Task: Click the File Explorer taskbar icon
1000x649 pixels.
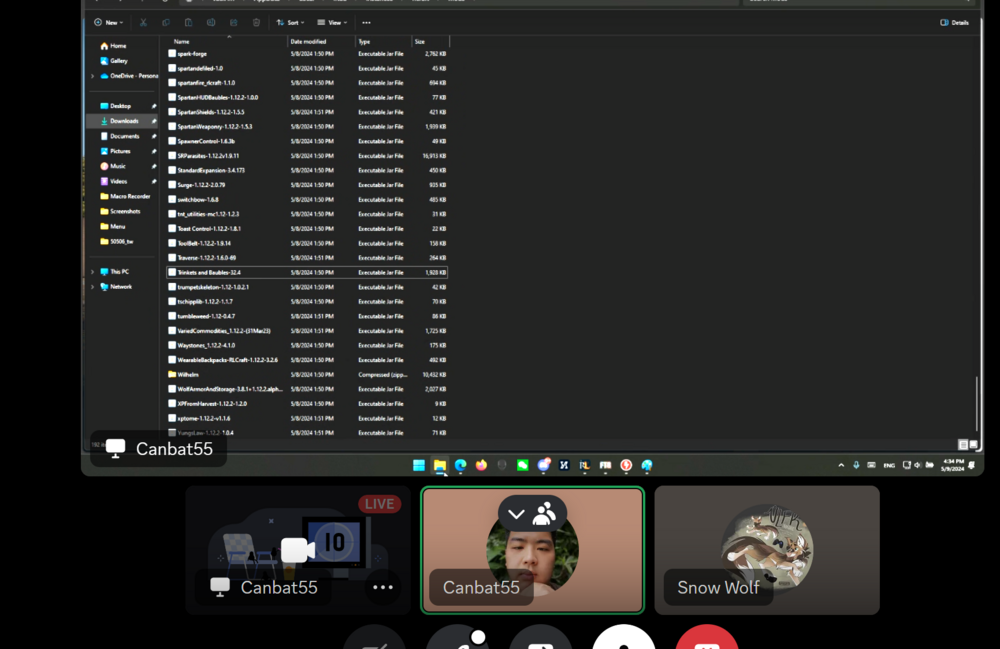Action: (x=439, y=465)
